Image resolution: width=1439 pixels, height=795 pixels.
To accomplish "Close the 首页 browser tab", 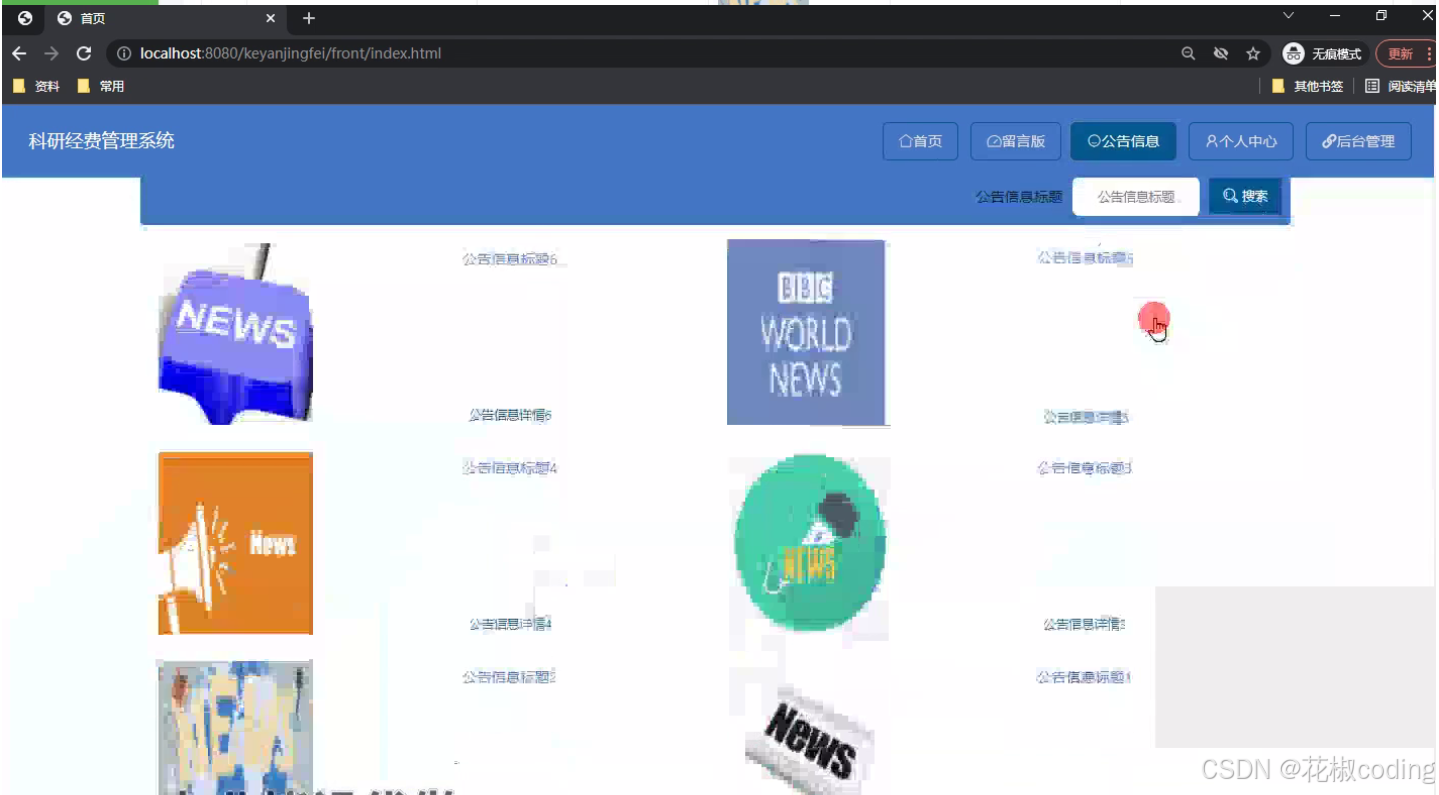I will tap(270, 18).
